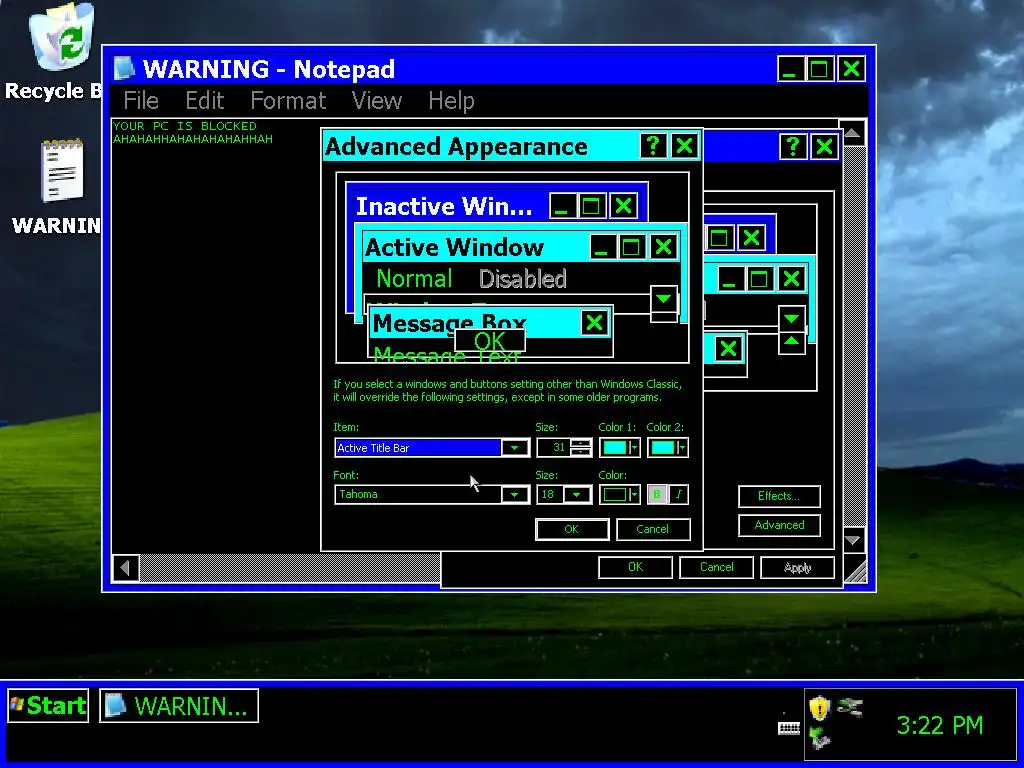Viewport: 1024px width, 768px height.
Task: Click the Safely Remove Hardware tray icon
Action: 820,739
